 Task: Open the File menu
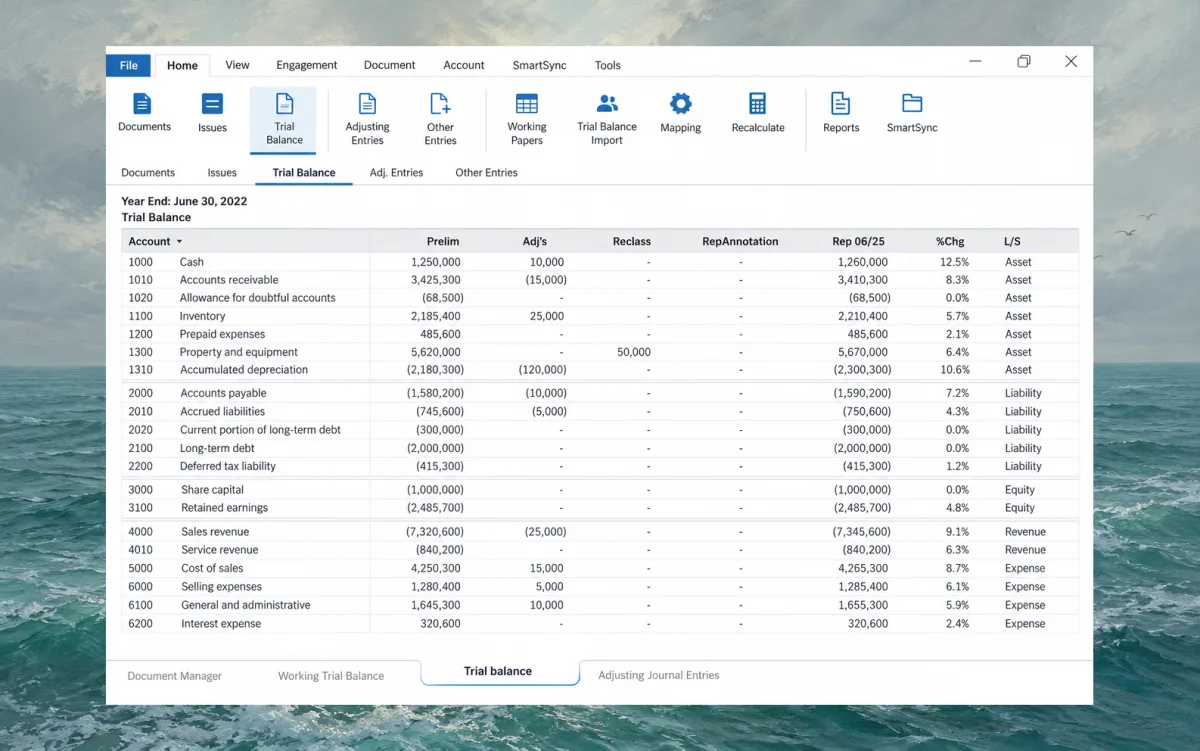click(x=129, y=65)
